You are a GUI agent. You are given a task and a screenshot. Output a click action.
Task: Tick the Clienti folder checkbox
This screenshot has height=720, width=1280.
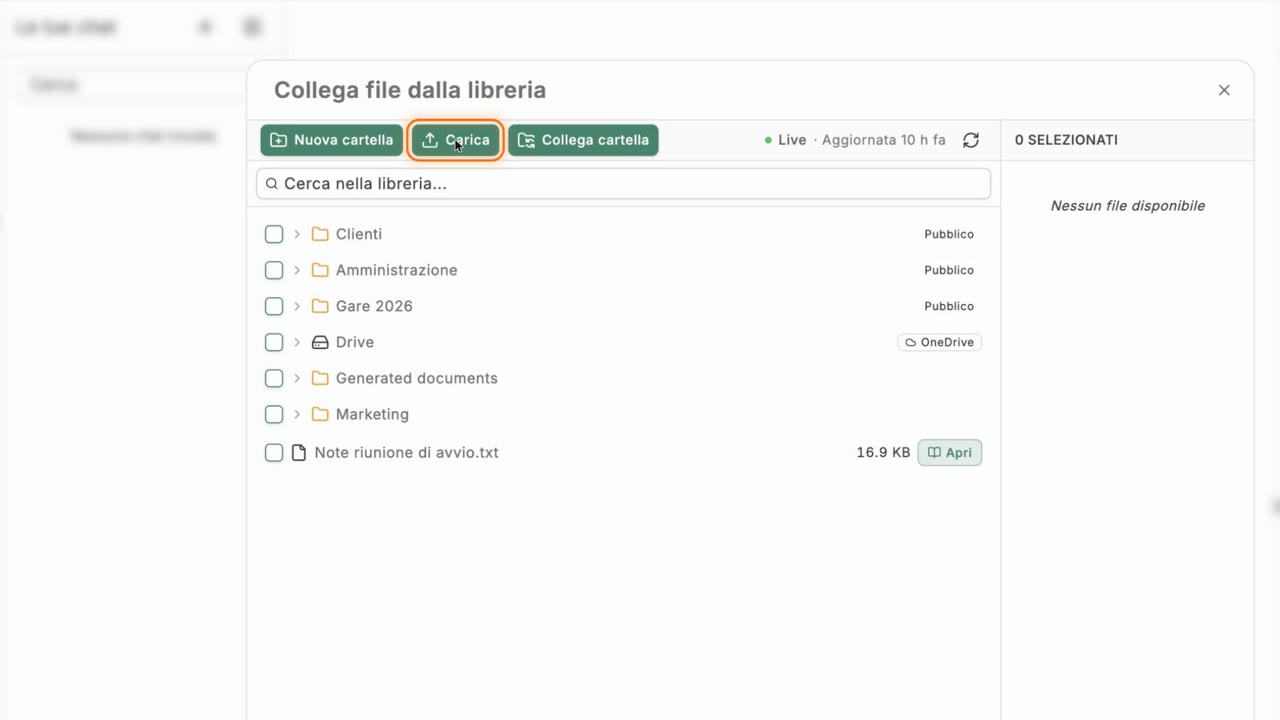coord(274,234)
